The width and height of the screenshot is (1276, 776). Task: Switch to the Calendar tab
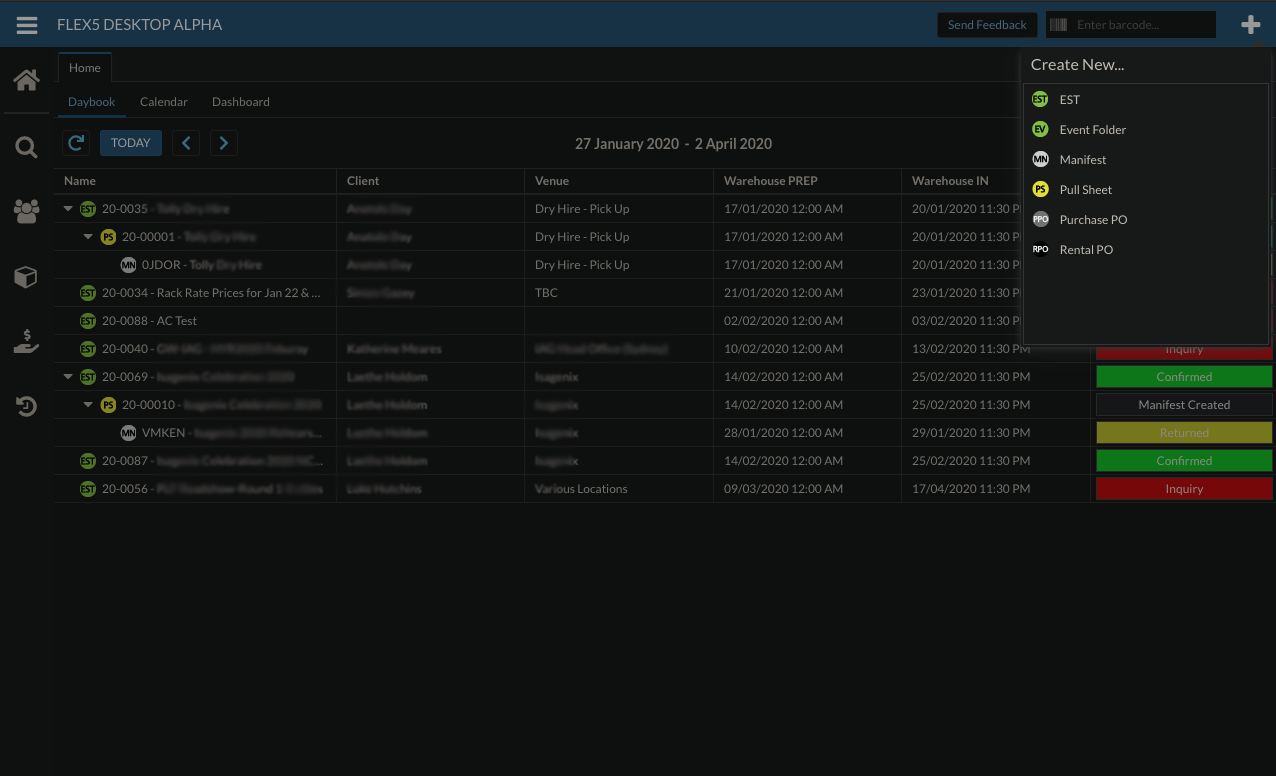[x=164, y=102]
